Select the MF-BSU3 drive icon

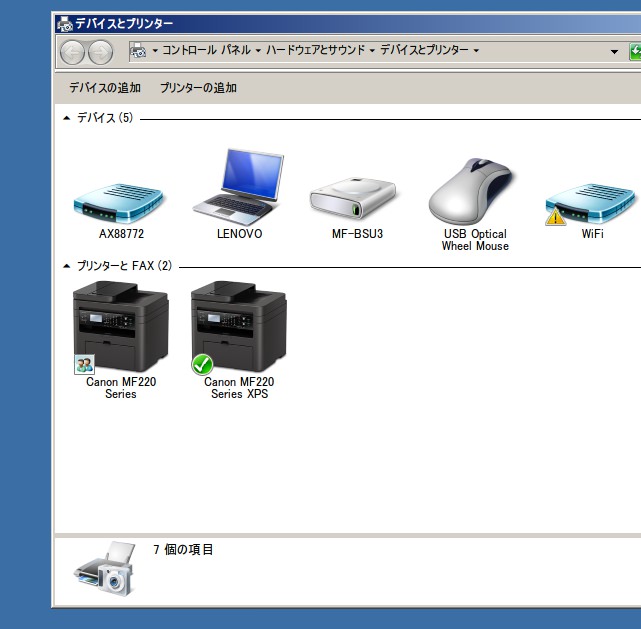coord(353,198)
